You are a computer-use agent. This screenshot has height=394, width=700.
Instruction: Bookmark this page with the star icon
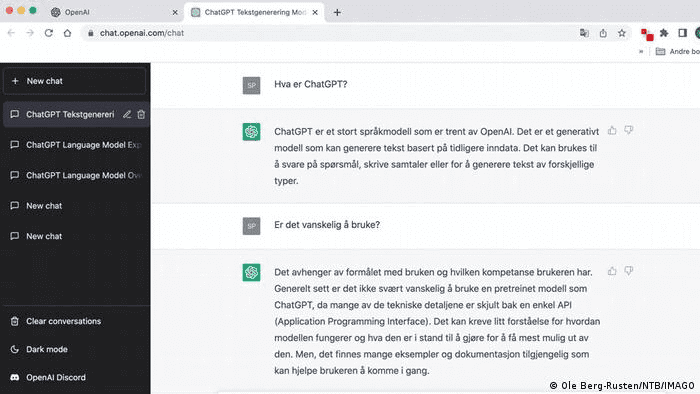[x=621, y=33]
